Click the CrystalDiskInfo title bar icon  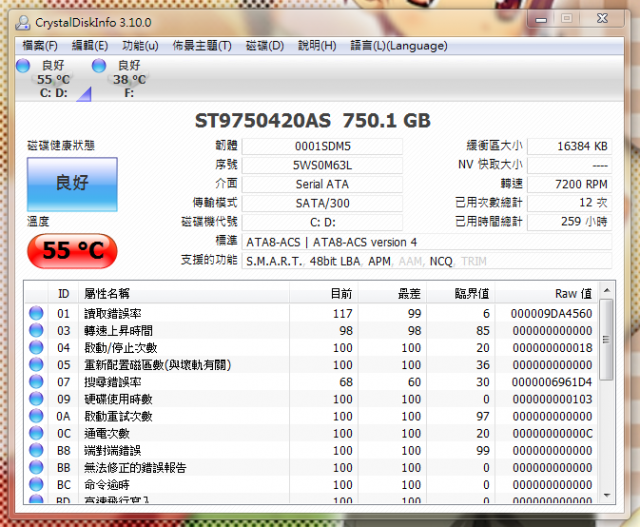click(x=23, y=22)
